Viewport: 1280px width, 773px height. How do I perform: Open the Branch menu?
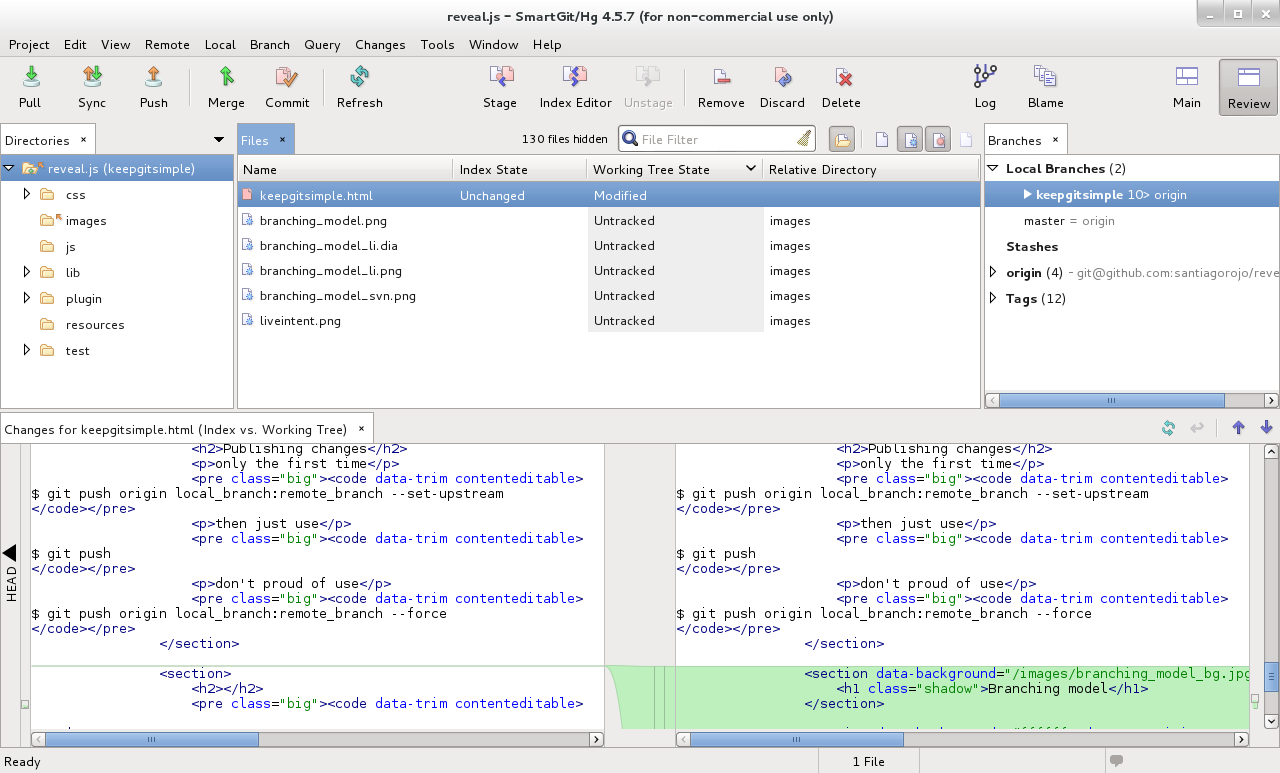(x=270, y=45)
